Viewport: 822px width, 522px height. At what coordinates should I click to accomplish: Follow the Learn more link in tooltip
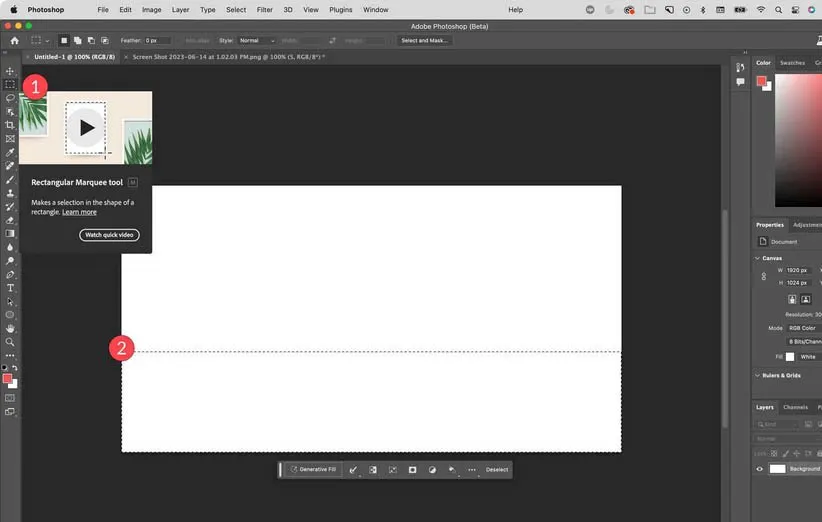(79, 212)
